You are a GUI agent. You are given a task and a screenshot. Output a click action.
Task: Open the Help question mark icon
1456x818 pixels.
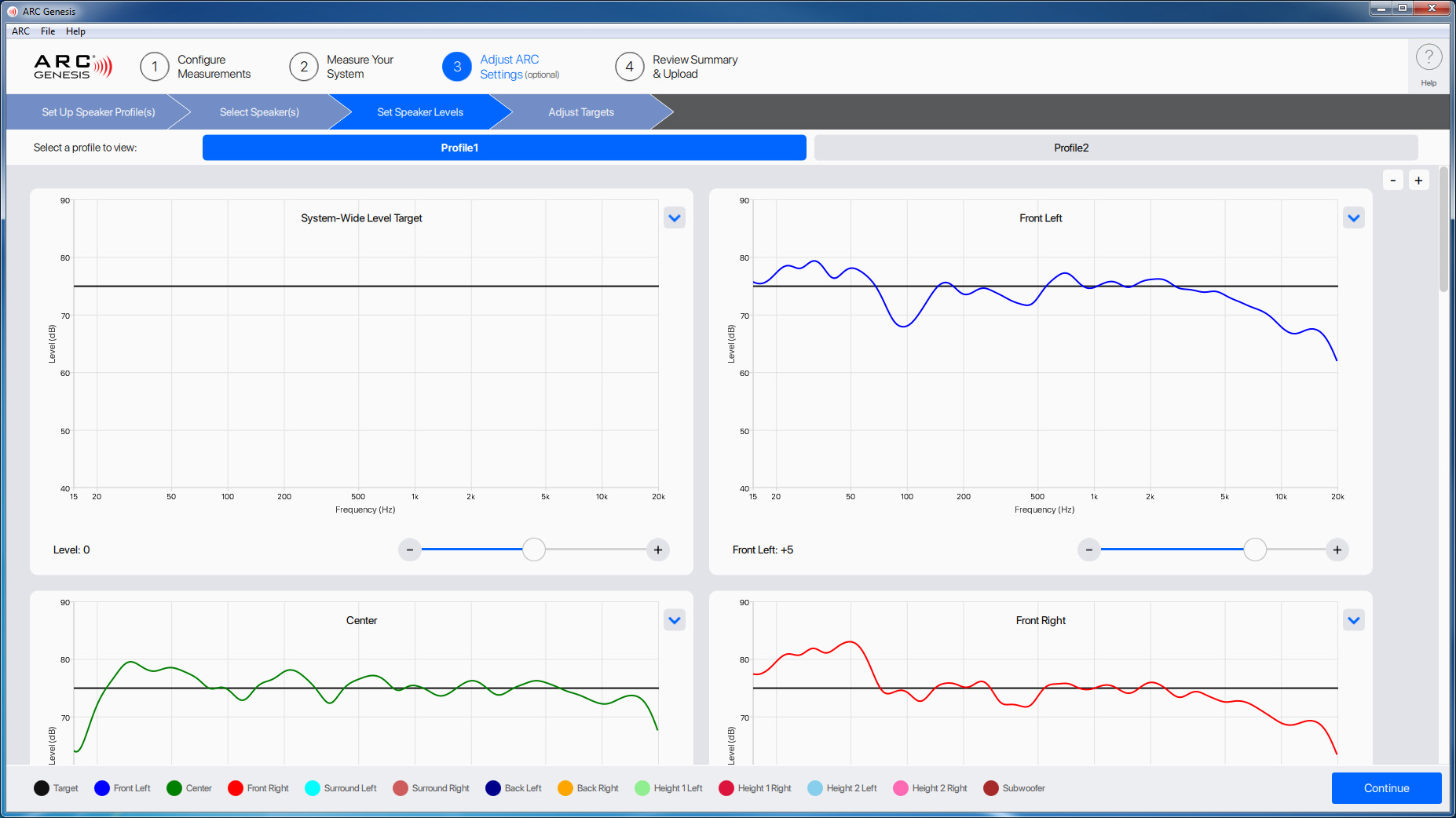1429,57
